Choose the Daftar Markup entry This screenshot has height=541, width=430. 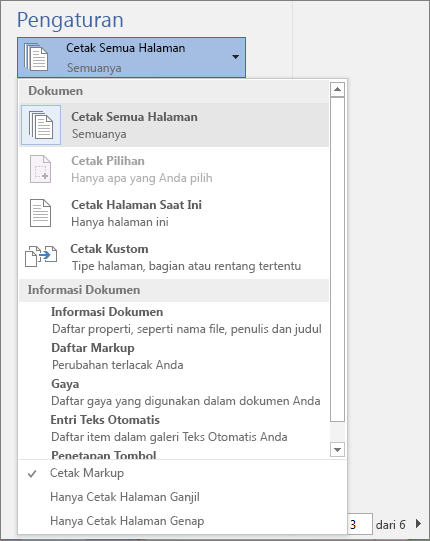click(174, 356)
